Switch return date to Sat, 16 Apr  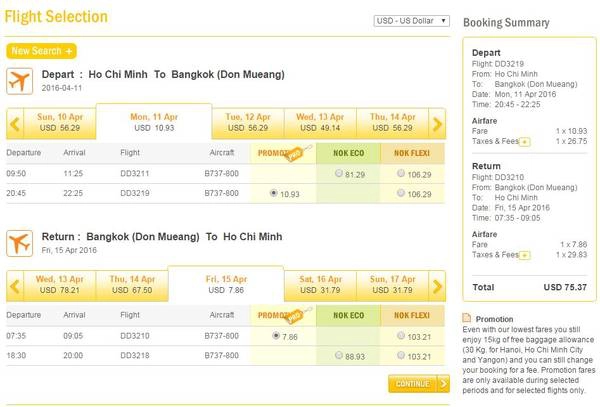point(320,284)
